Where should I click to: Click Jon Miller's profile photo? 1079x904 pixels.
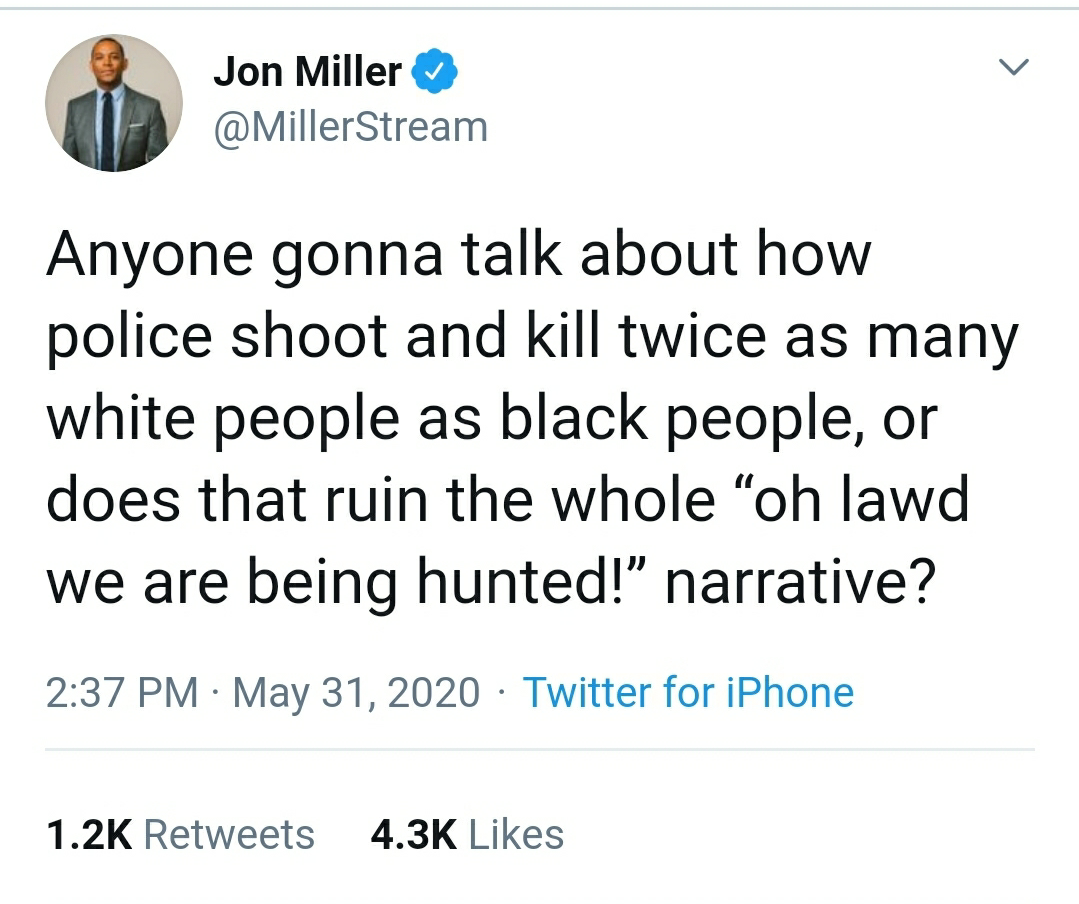[114, 103]
